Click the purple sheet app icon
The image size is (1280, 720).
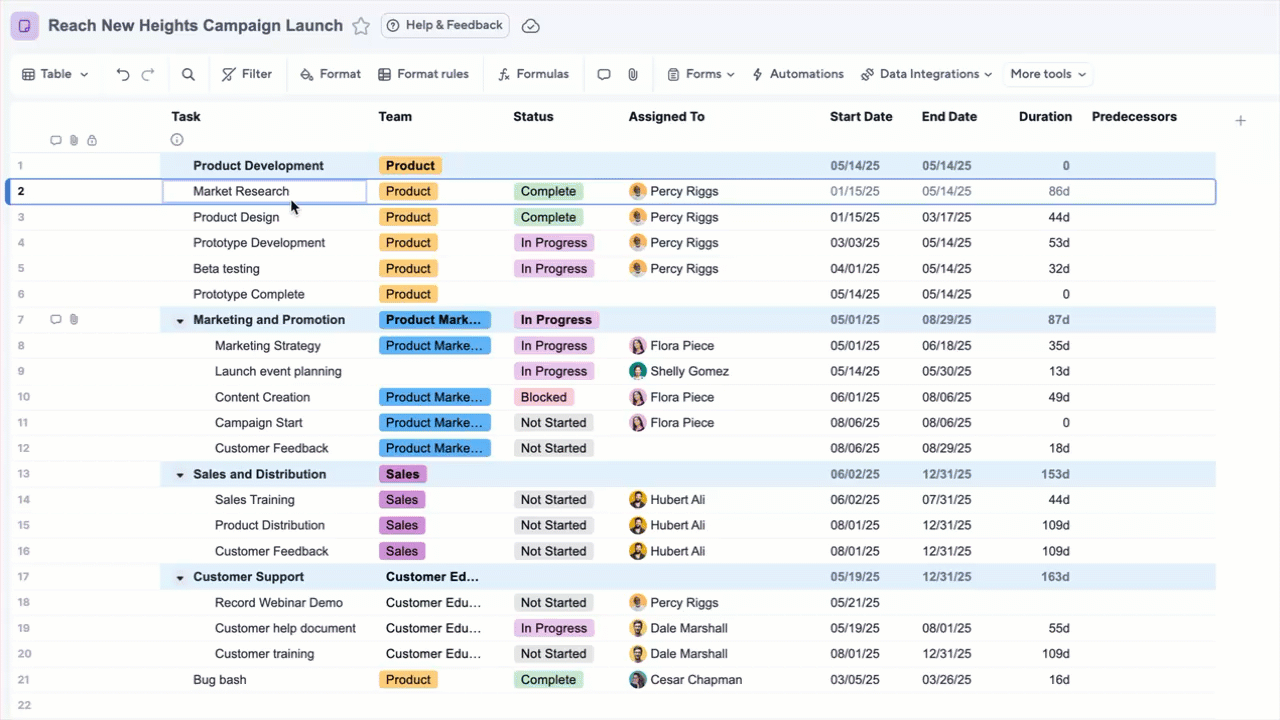click(x=25, y=26)
